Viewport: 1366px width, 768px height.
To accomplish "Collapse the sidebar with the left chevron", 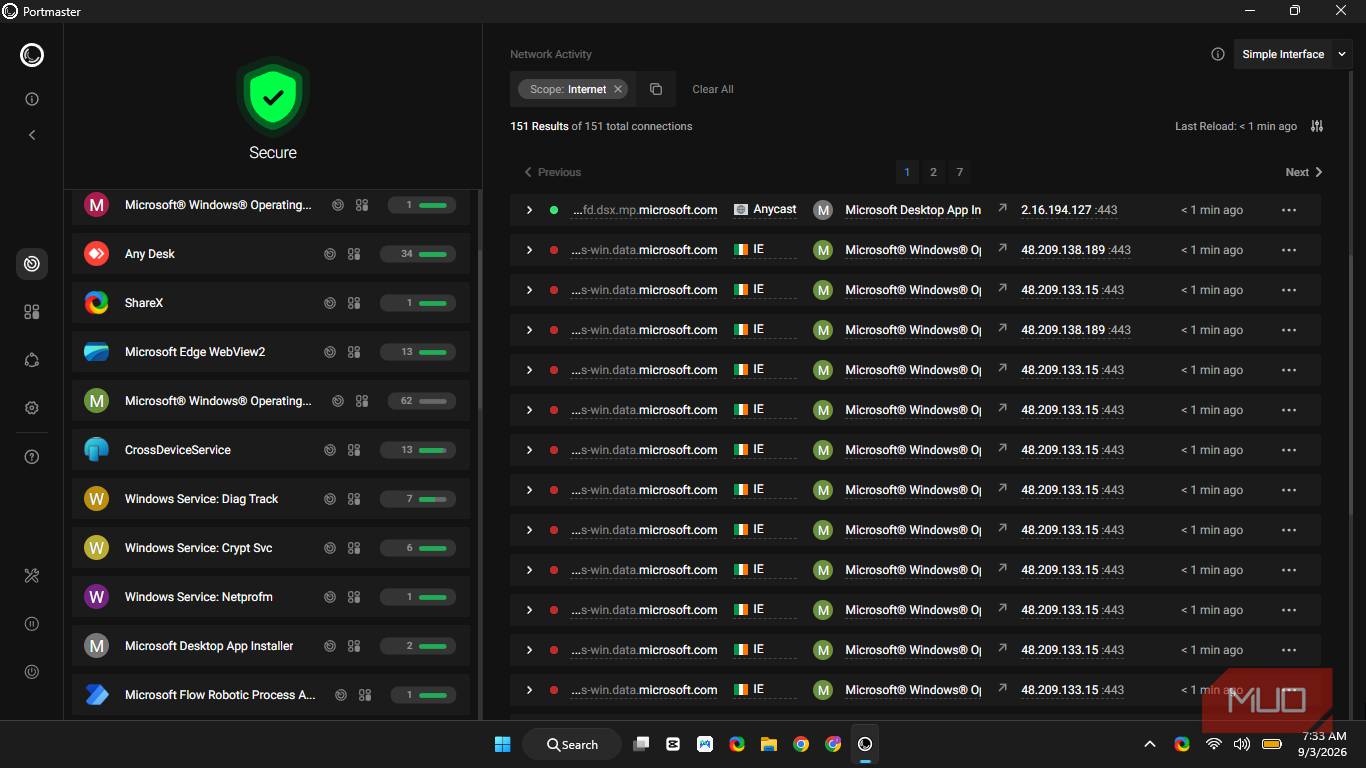I will click(32, 134).
